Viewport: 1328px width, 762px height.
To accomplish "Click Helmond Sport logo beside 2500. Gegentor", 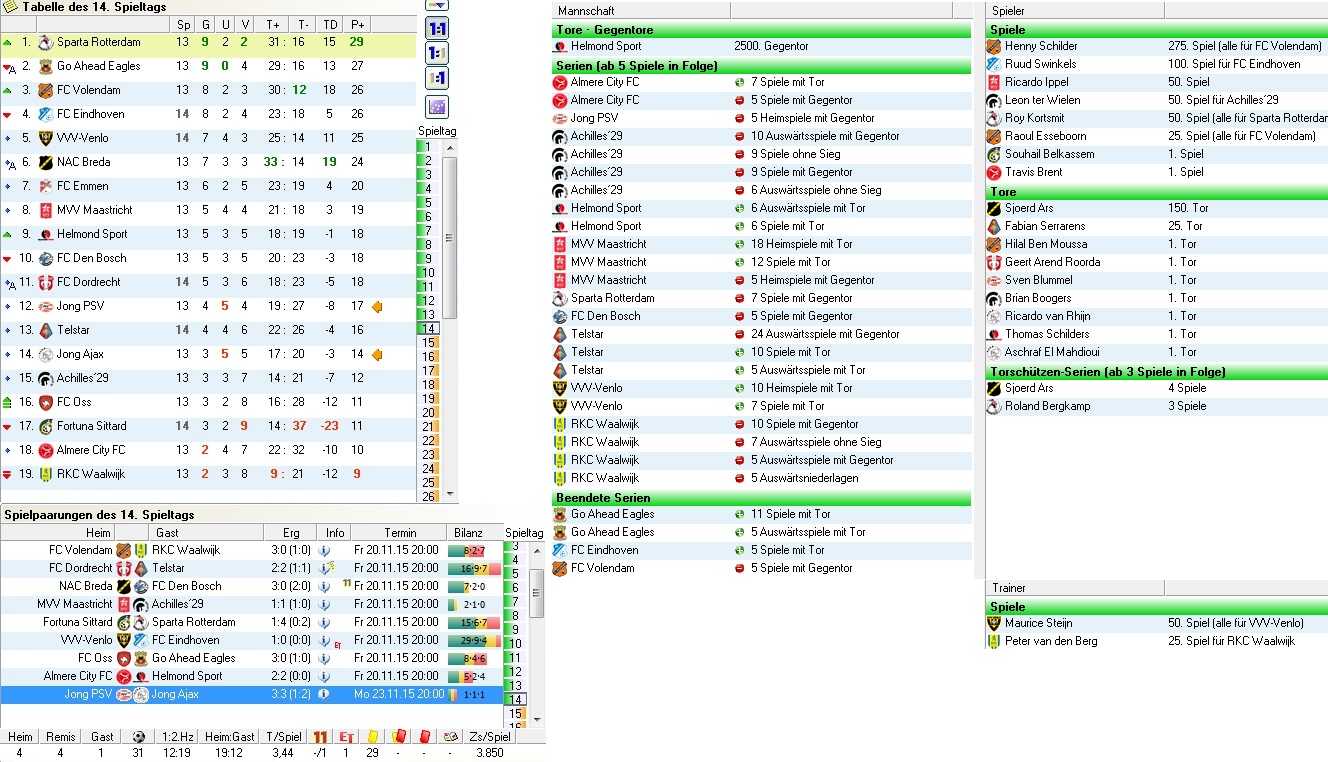I will click(x=560, y=46).
